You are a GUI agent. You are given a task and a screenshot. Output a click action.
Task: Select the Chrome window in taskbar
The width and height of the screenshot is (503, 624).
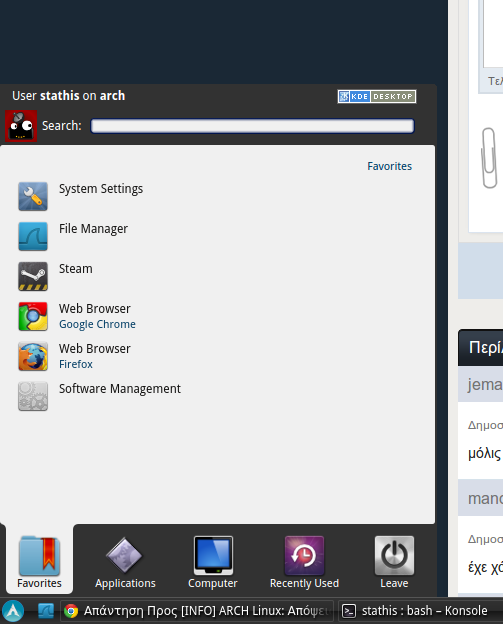[x=197, y=611]
